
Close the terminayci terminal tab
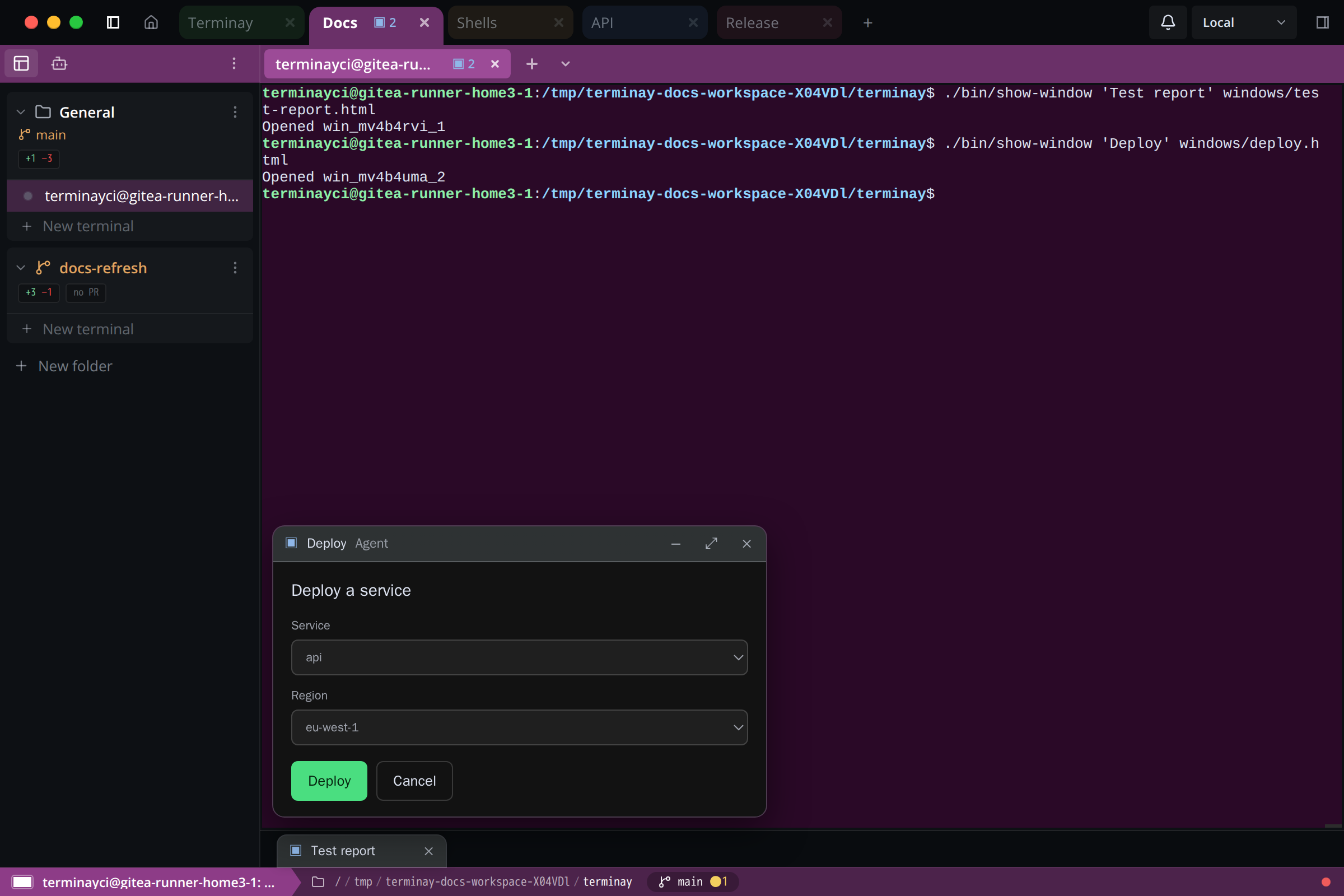pos(495,64)
